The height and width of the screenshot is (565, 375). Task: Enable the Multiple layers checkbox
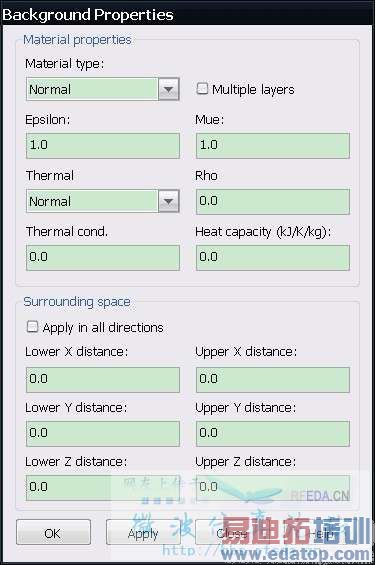pyautogui.click(x=202, y=88)
